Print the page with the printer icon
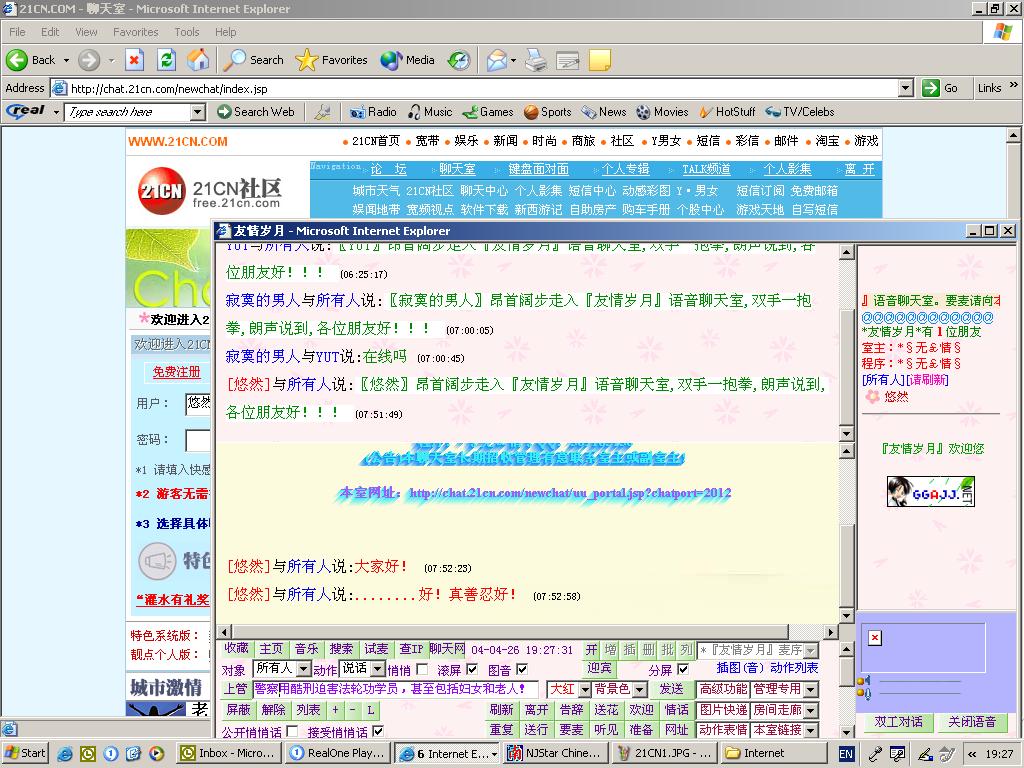Screen dimensions: 1024x768 536,60
